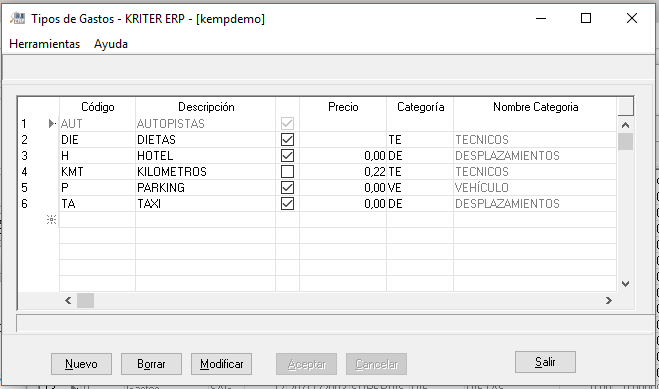Select the H code cell
Viewport: 659px width, 389px height.
[x=98, y=155]
